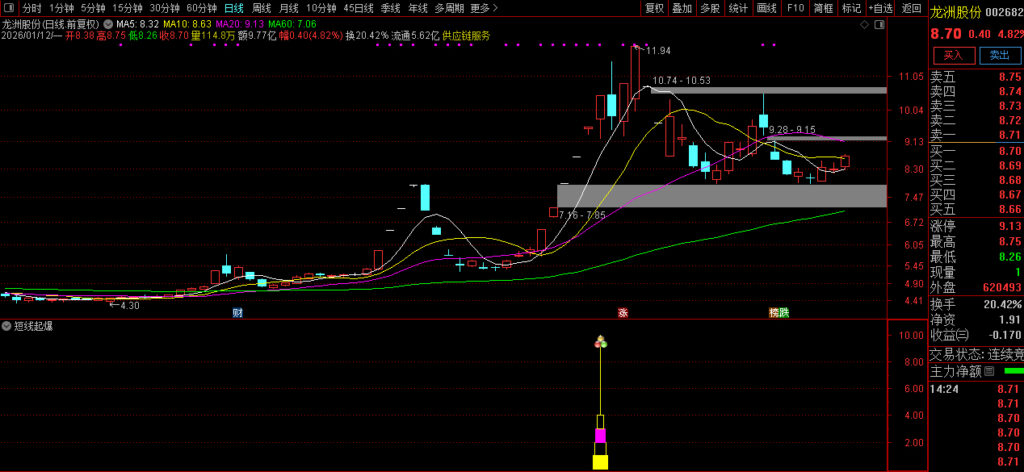1024x472 pixels.
Task: Click the 涨 marker on the timeline
Action: point(622,313)
